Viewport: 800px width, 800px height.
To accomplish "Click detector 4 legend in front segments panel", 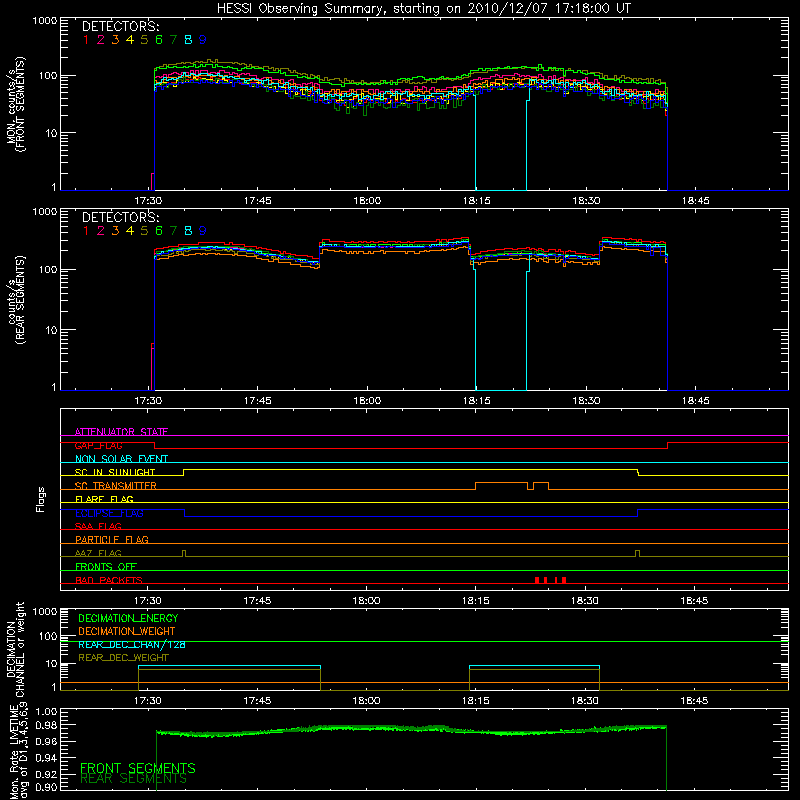I will point(130,39).
